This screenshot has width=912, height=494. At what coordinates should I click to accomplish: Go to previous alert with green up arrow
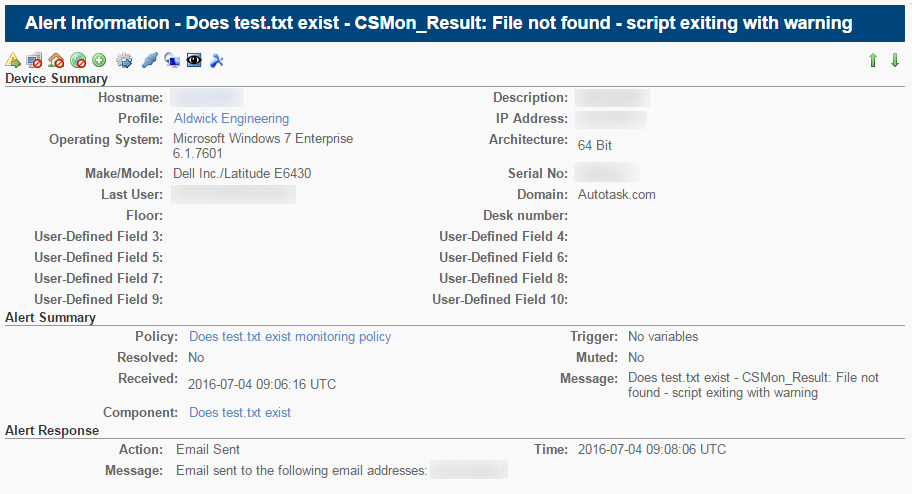coord(872,60)
